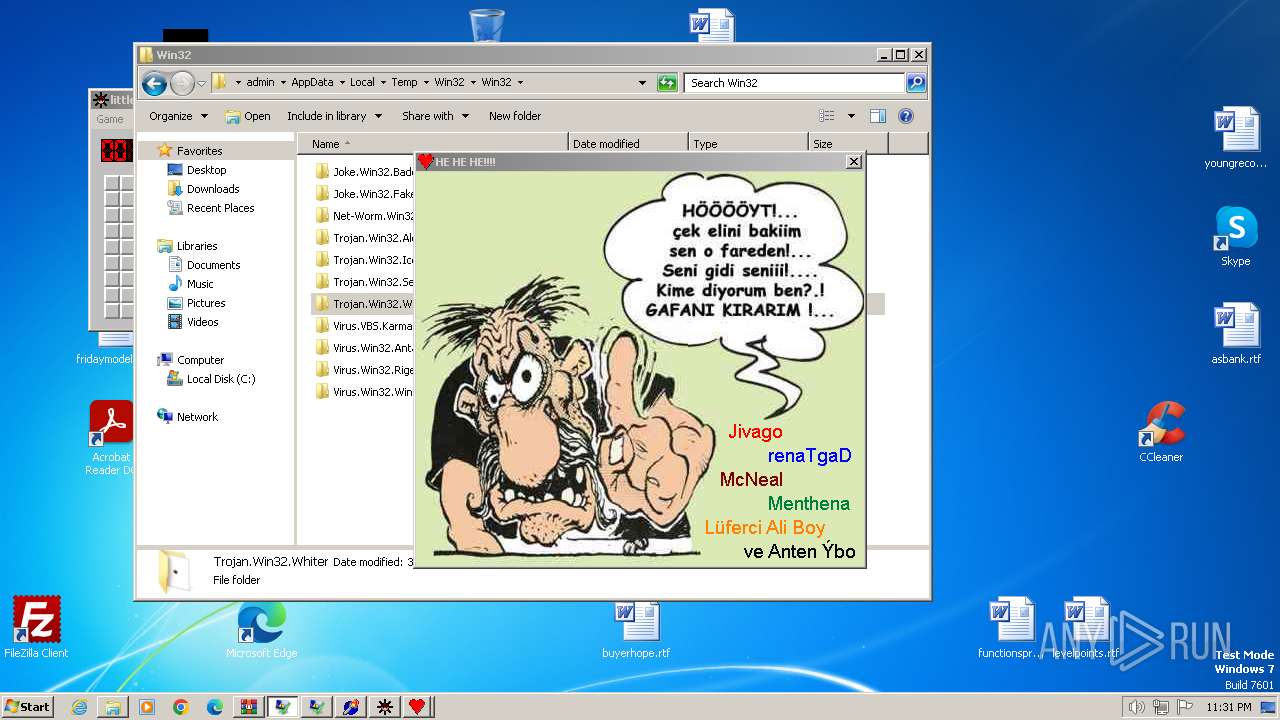This screenshot has height=720, width=1280.
Task: Launch CCleaner desktop shortcut
Action: pos(1161,432)
